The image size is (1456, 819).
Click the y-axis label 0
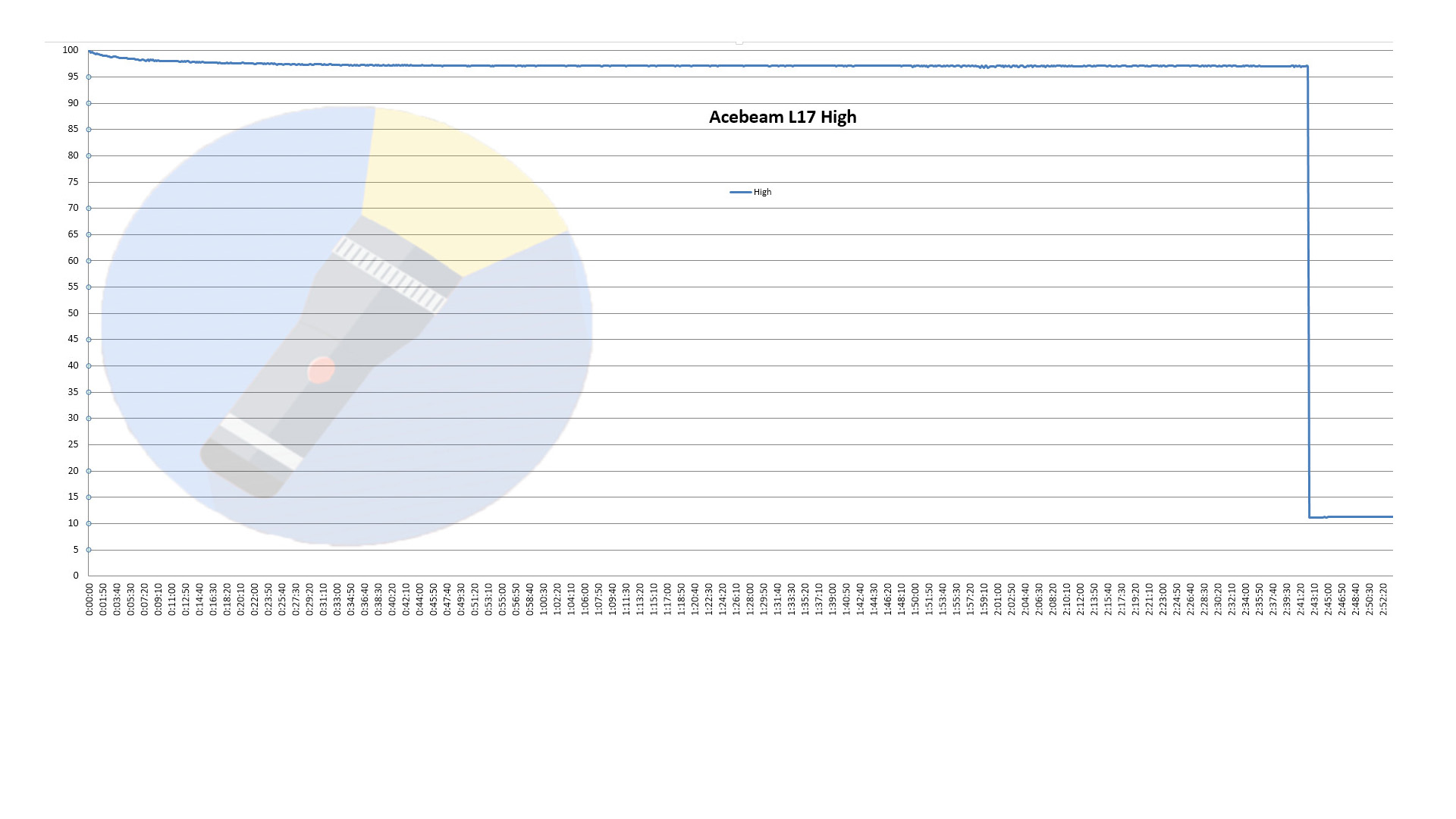click(x=76, y=576)
